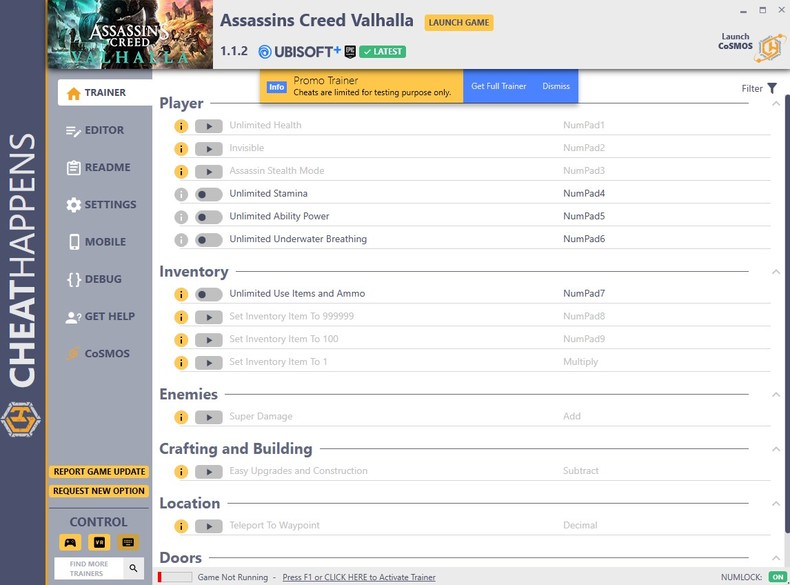Collapse the Inventory section
790x585 pixels.
776,272
